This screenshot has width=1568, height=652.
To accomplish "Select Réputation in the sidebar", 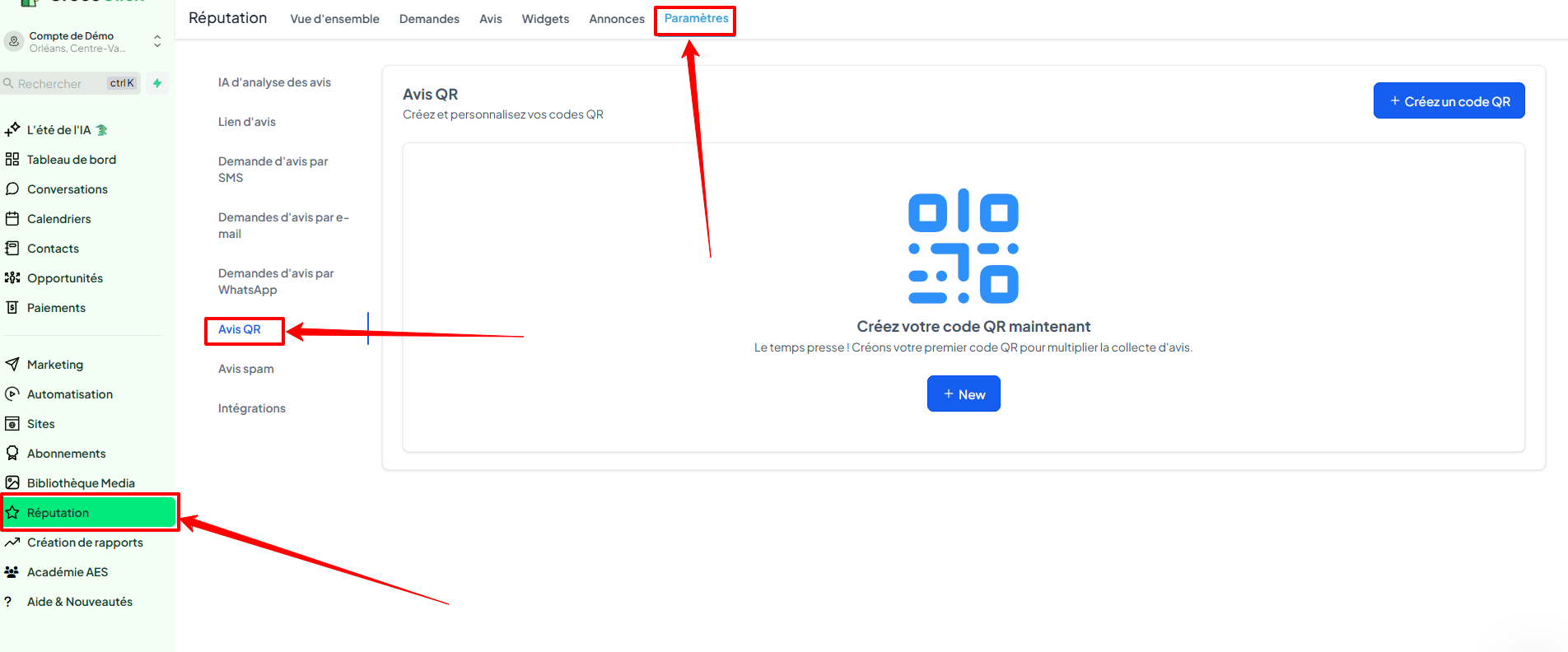I will [x=89, y=512].
